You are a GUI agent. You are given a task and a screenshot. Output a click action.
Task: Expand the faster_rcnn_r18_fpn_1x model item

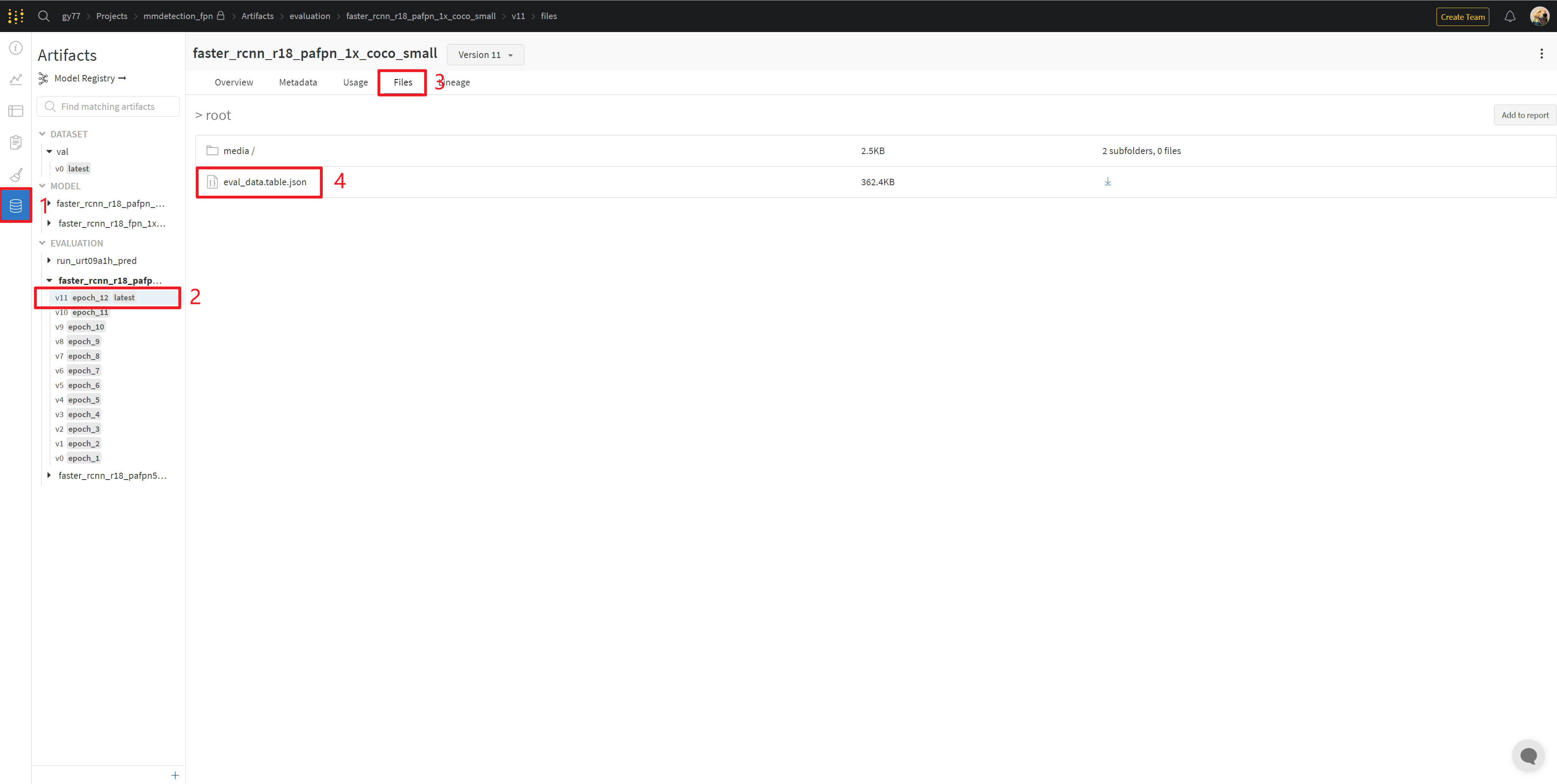click(x=49, y=223)
